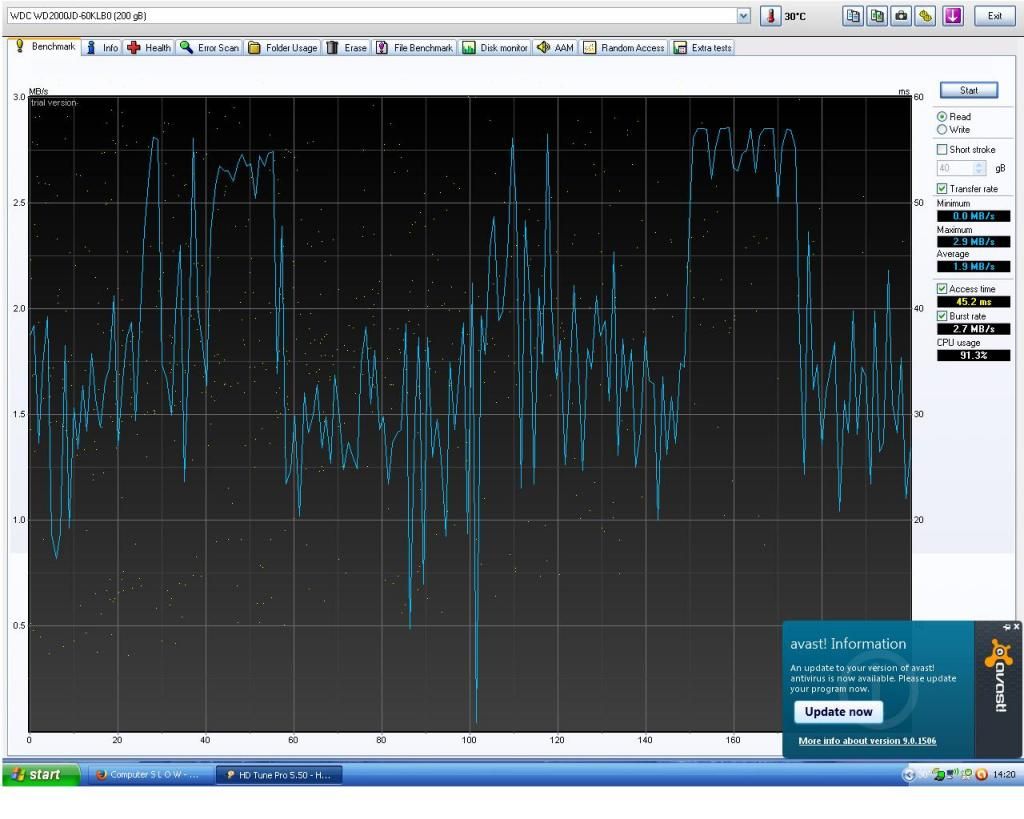Click the copy text results icon
Image resolution: width=1024 pixels, height=819 pixels.
click(x=853, y=16)
